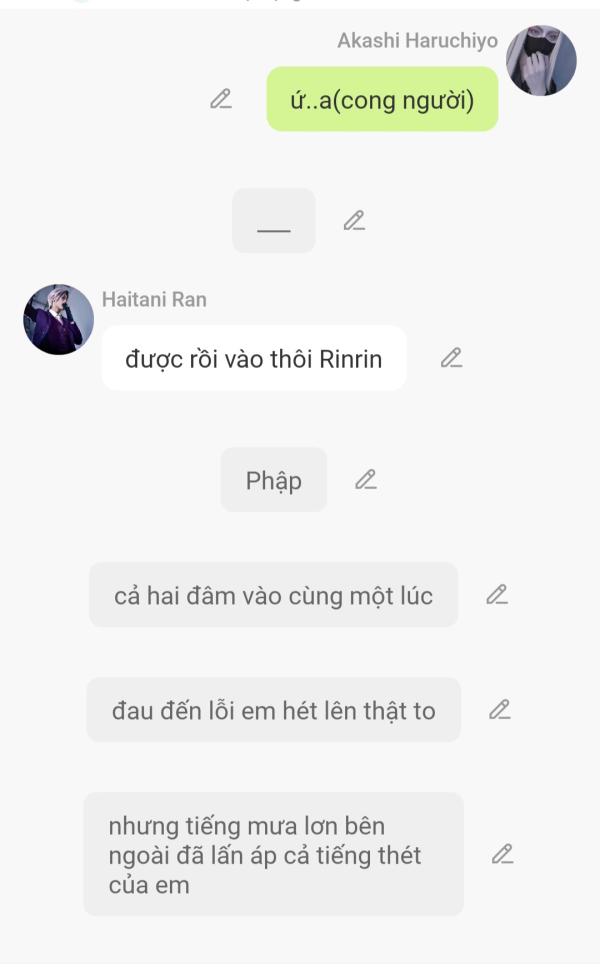Select the 'đau đến lỗi em hét lên' bubble

coord(273,710)
